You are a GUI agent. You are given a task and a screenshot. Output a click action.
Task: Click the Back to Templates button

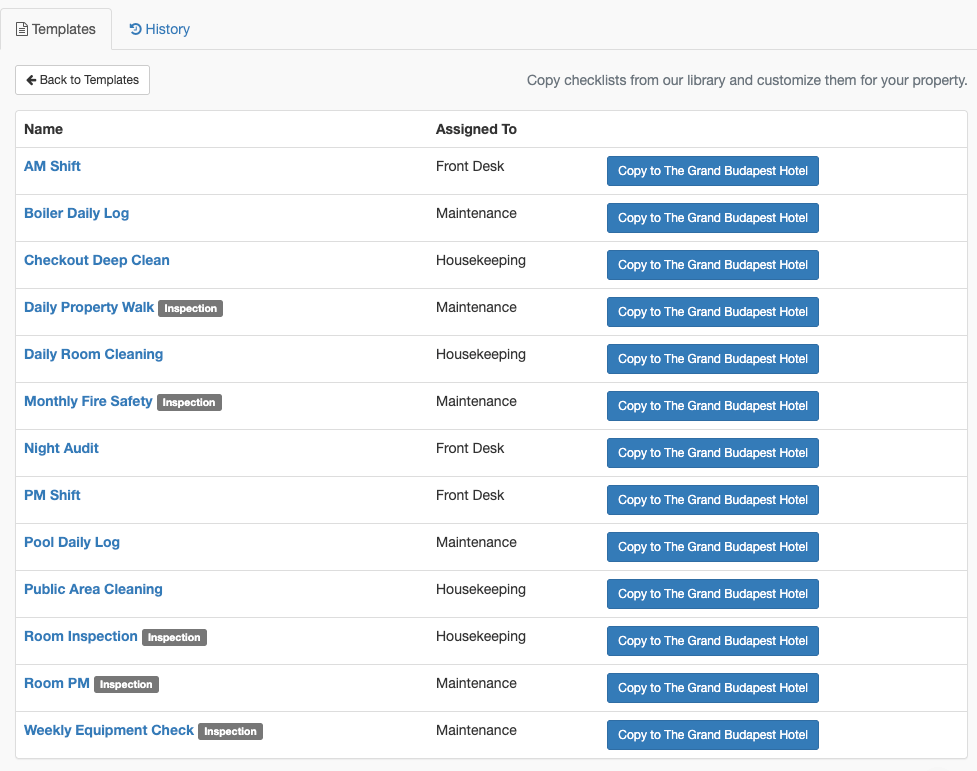(82, 80)
